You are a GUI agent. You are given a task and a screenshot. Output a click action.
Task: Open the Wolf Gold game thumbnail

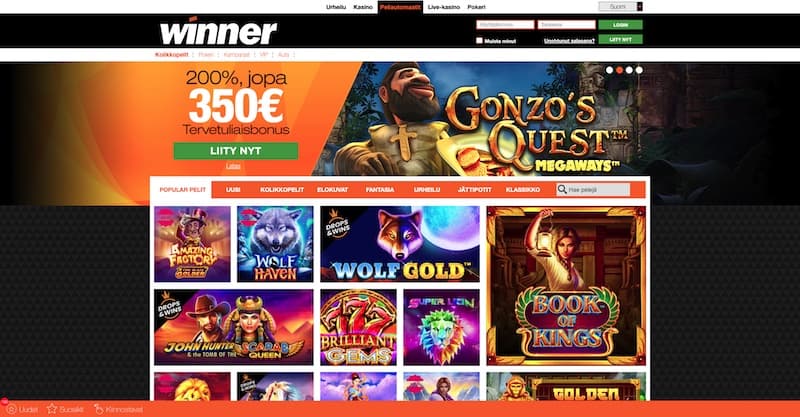pyautogui.click(x=400, y=244)
